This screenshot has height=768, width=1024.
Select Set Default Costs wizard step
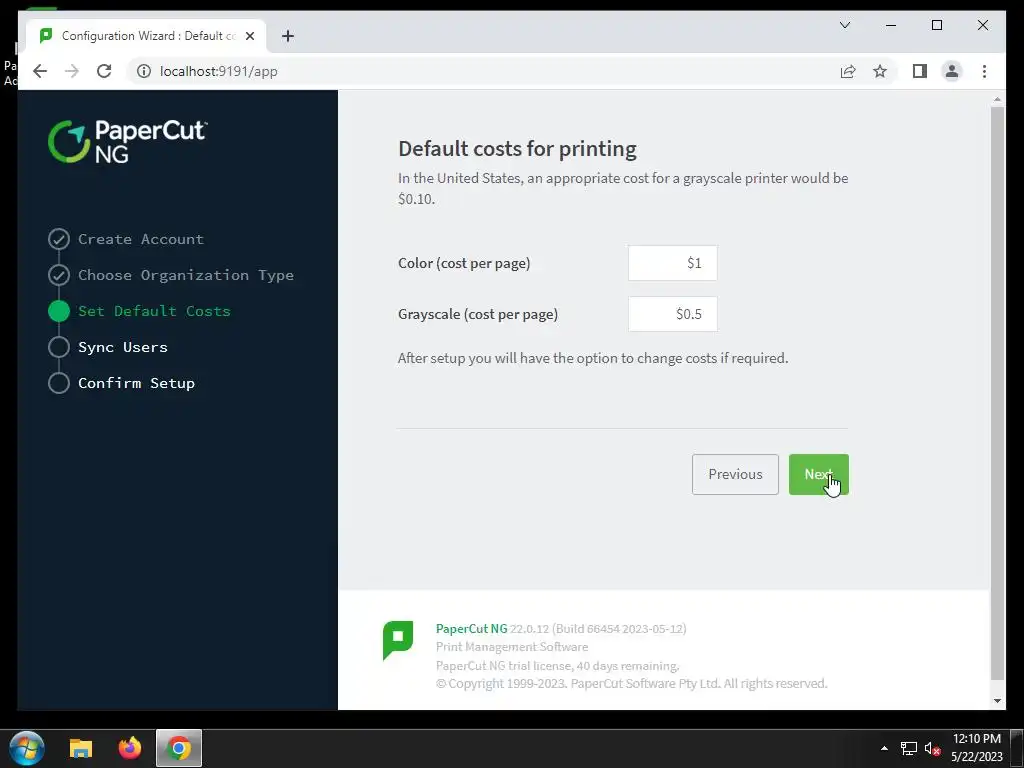pyautogui.click(x=154, y=311)
